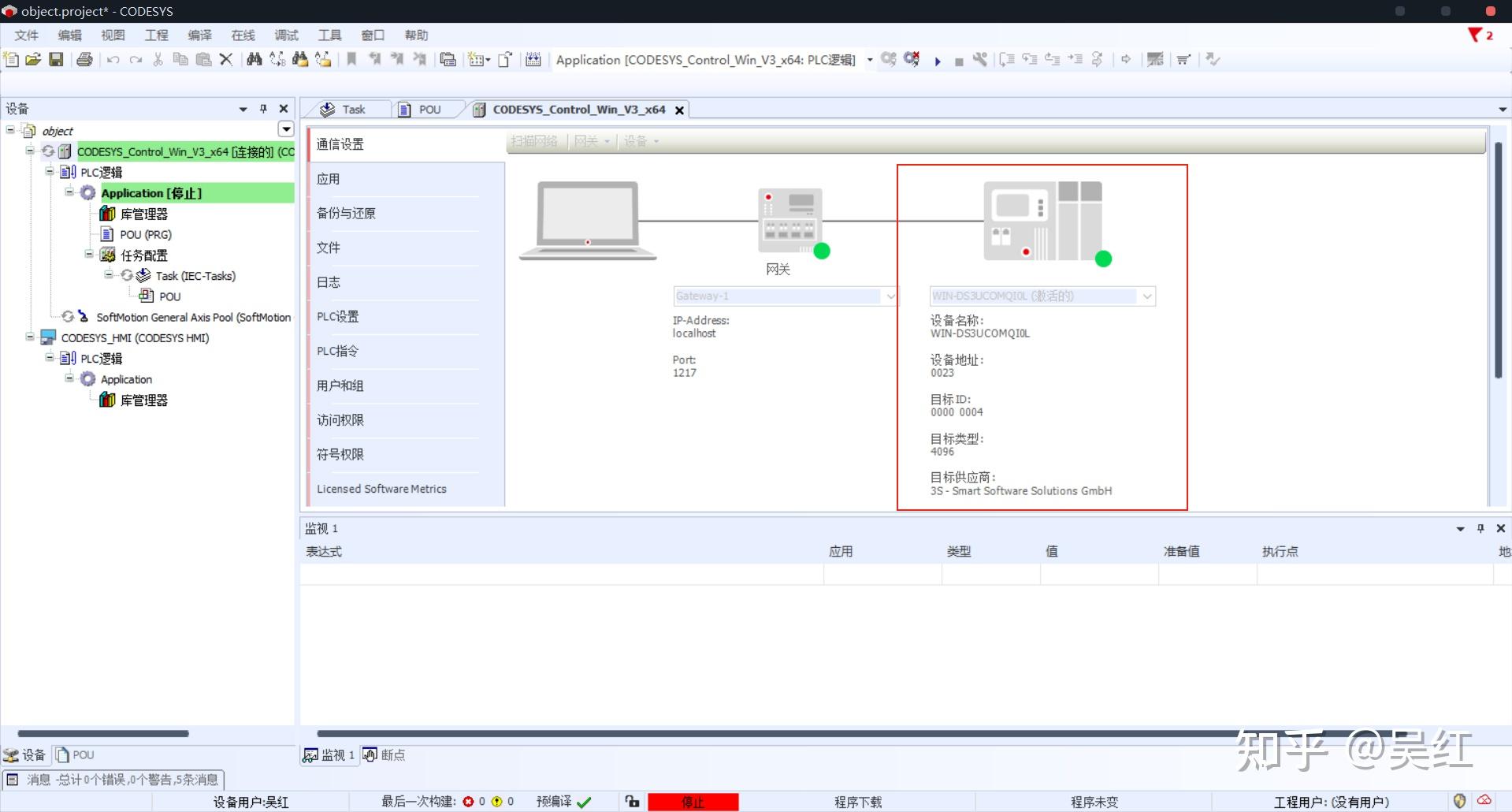
Task: Click the 网关 toolbar dropdown button
Action: coord(592,141)
